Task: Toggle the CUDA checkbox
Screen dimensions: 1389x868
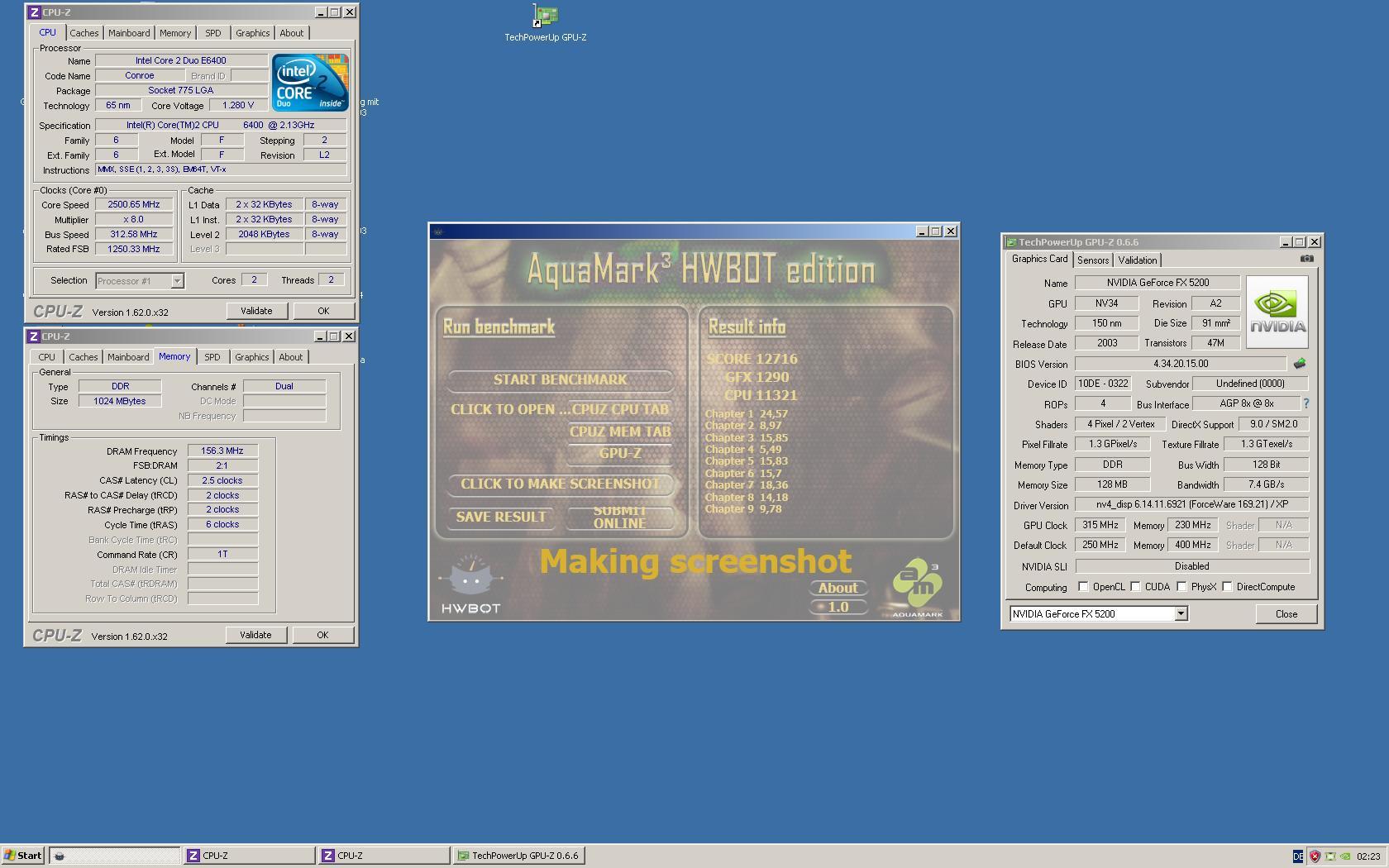Action: (x=1136, y=587)
